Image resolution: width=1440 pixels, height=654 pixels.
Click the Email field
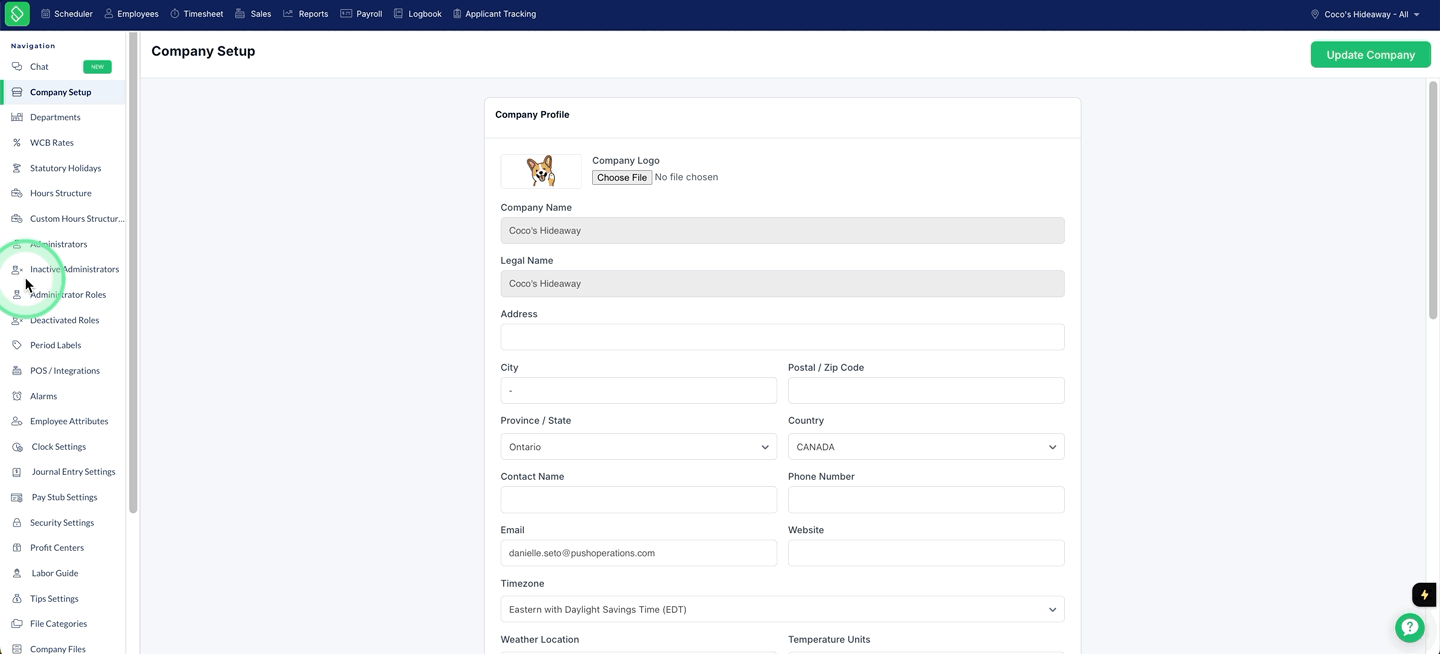point(638,553)
